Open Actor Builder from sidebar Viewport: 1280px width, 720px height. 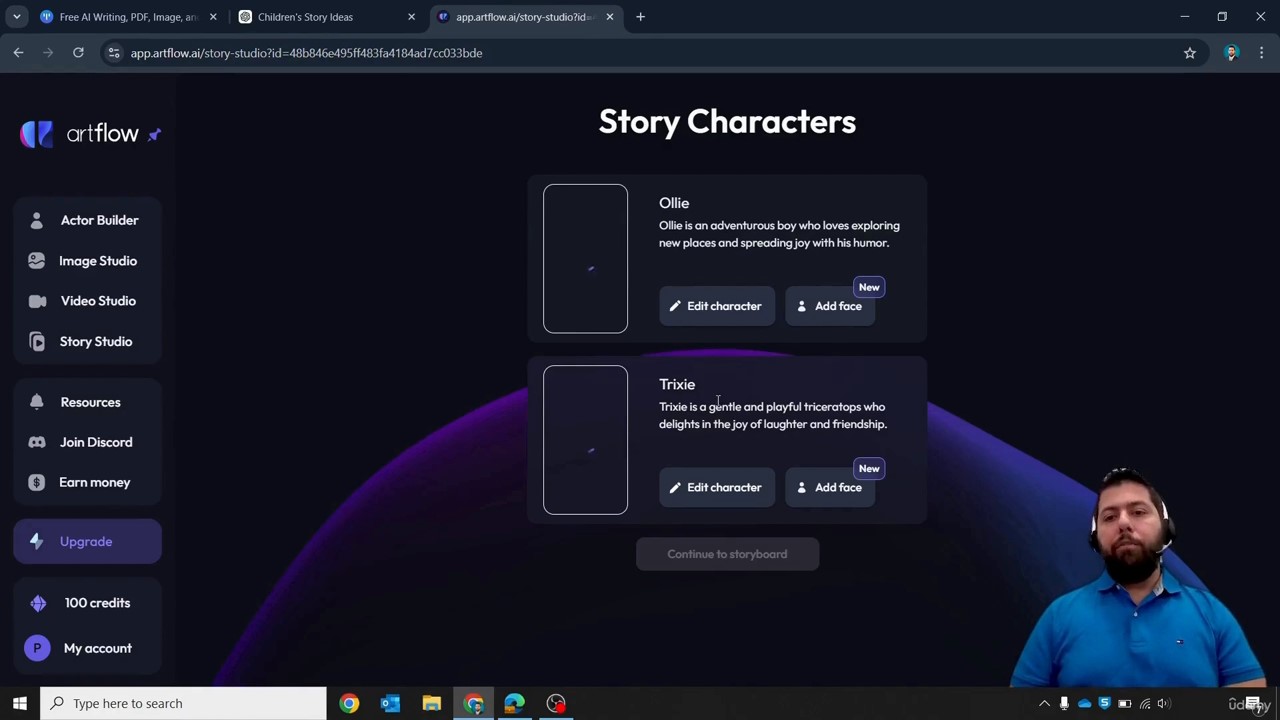pyautogui.click(x=87, y=220)
